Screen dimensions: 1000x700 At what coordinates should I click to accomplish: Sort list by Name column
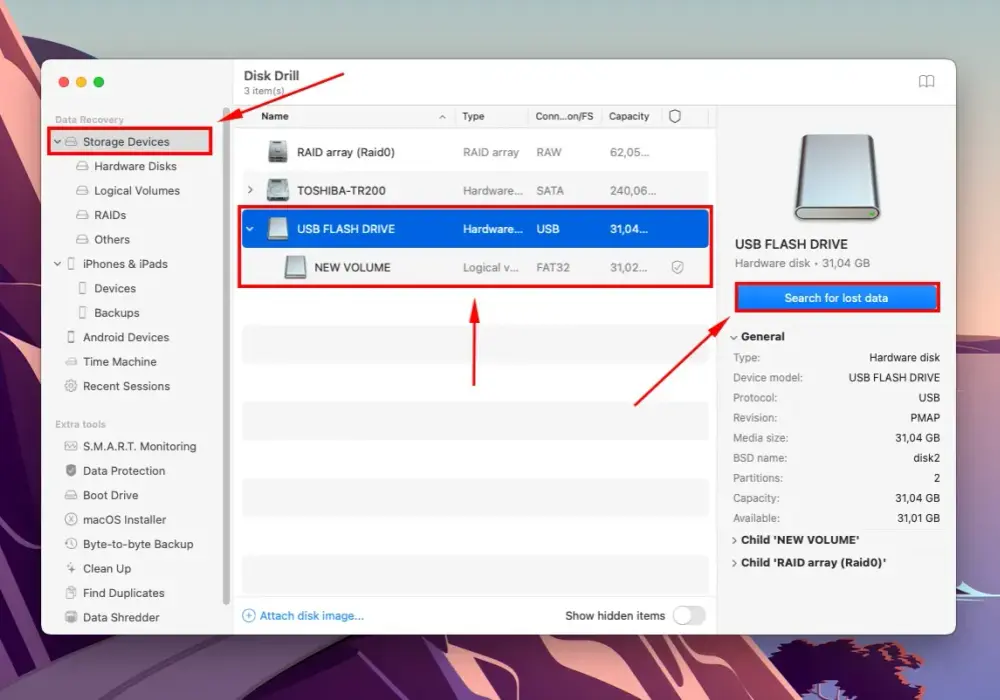pyautogui.click(x=275, y=116)
